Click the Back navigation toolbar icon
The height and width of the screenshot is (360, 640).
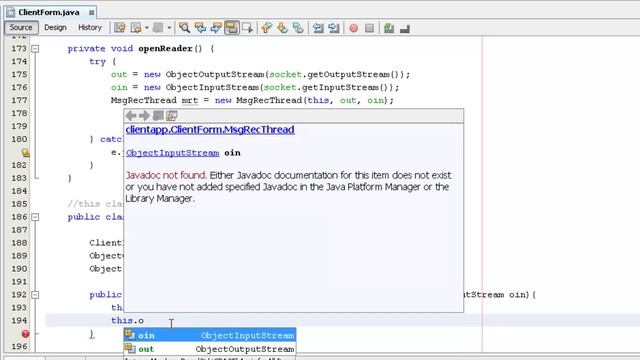[136, 28]
